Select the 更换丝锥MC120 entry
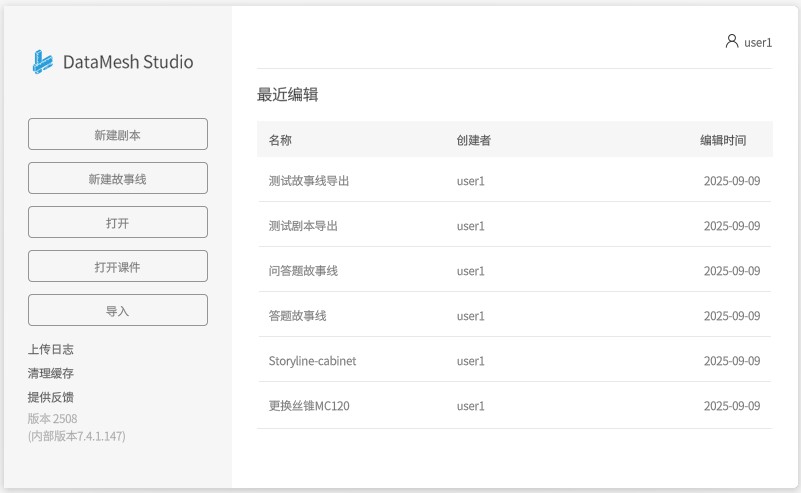 click(309, 406)
